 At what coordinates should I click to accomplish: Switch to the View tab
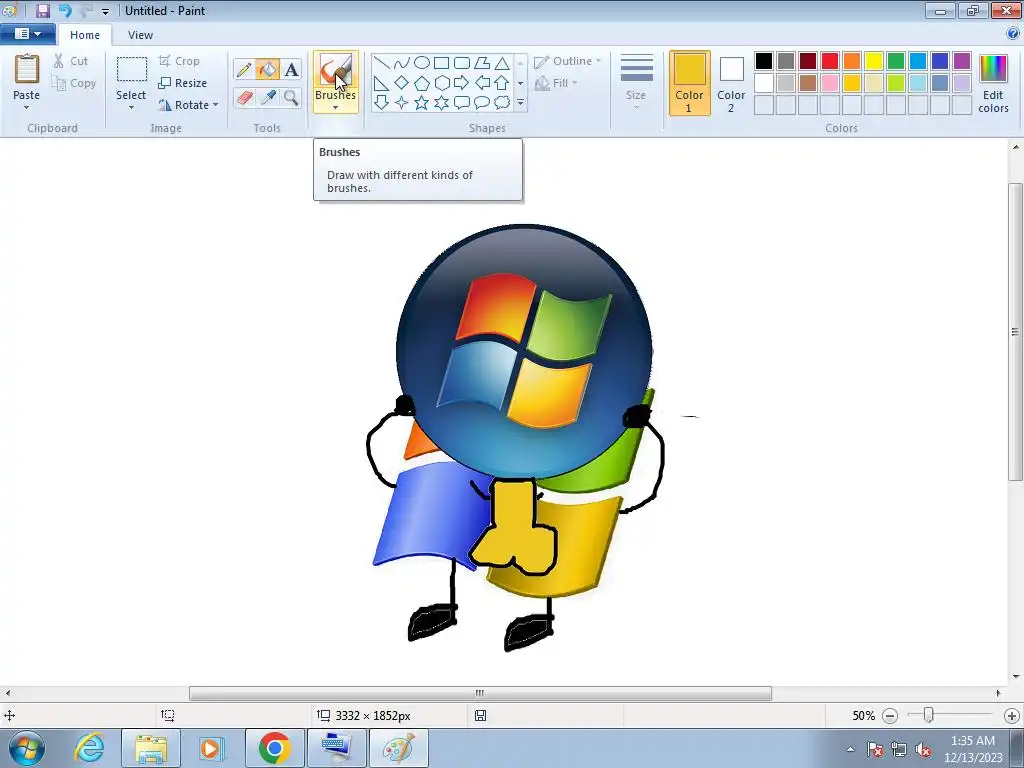[x=140, y=35]
